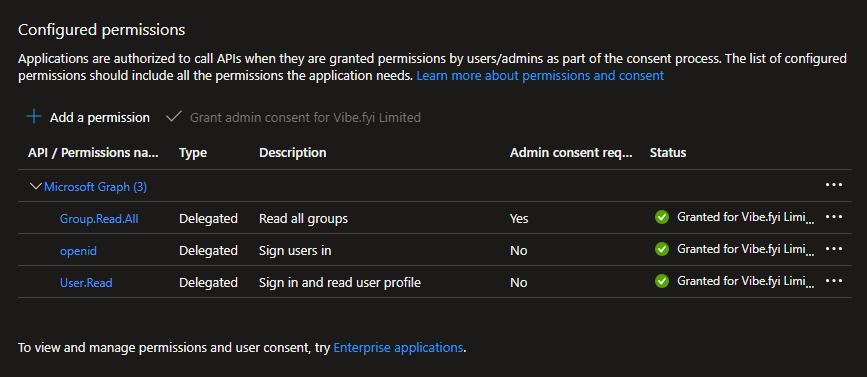This screenshot has height=377, width=867.
Task: Click green granted status icon for openid
Action: coord(661,249)
